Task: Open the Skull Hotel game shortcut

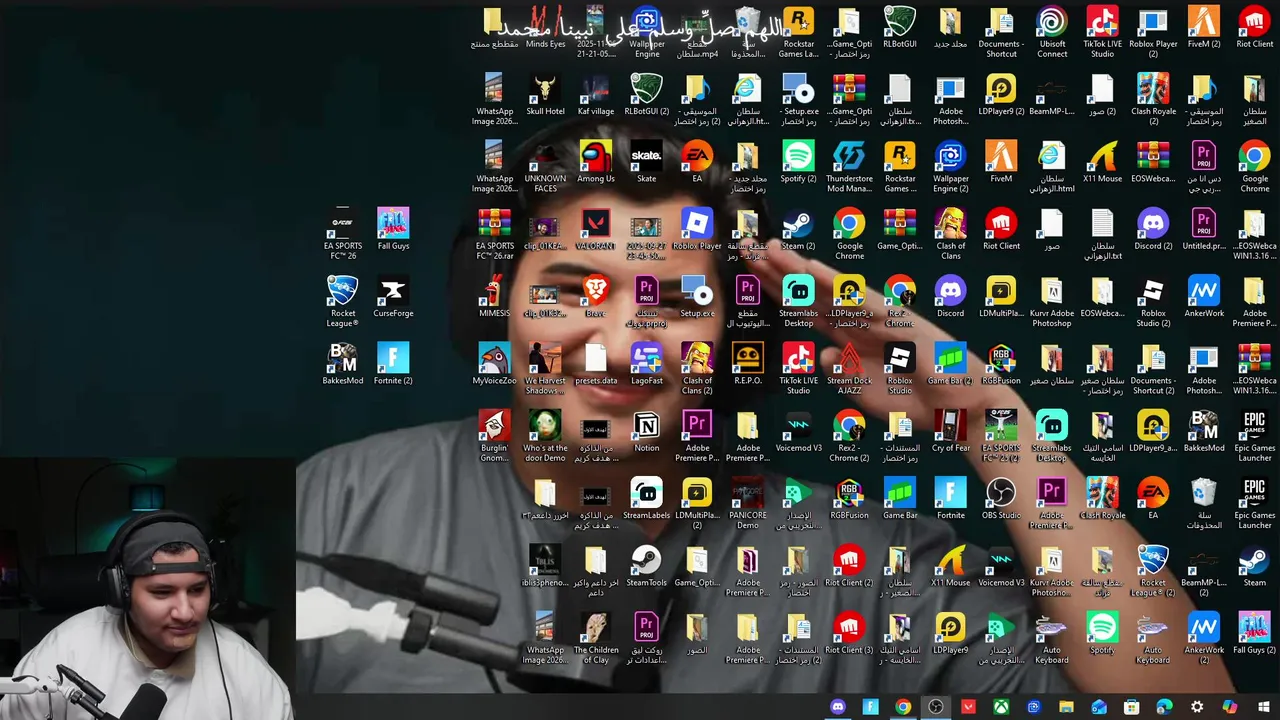Action: [545, 95]
